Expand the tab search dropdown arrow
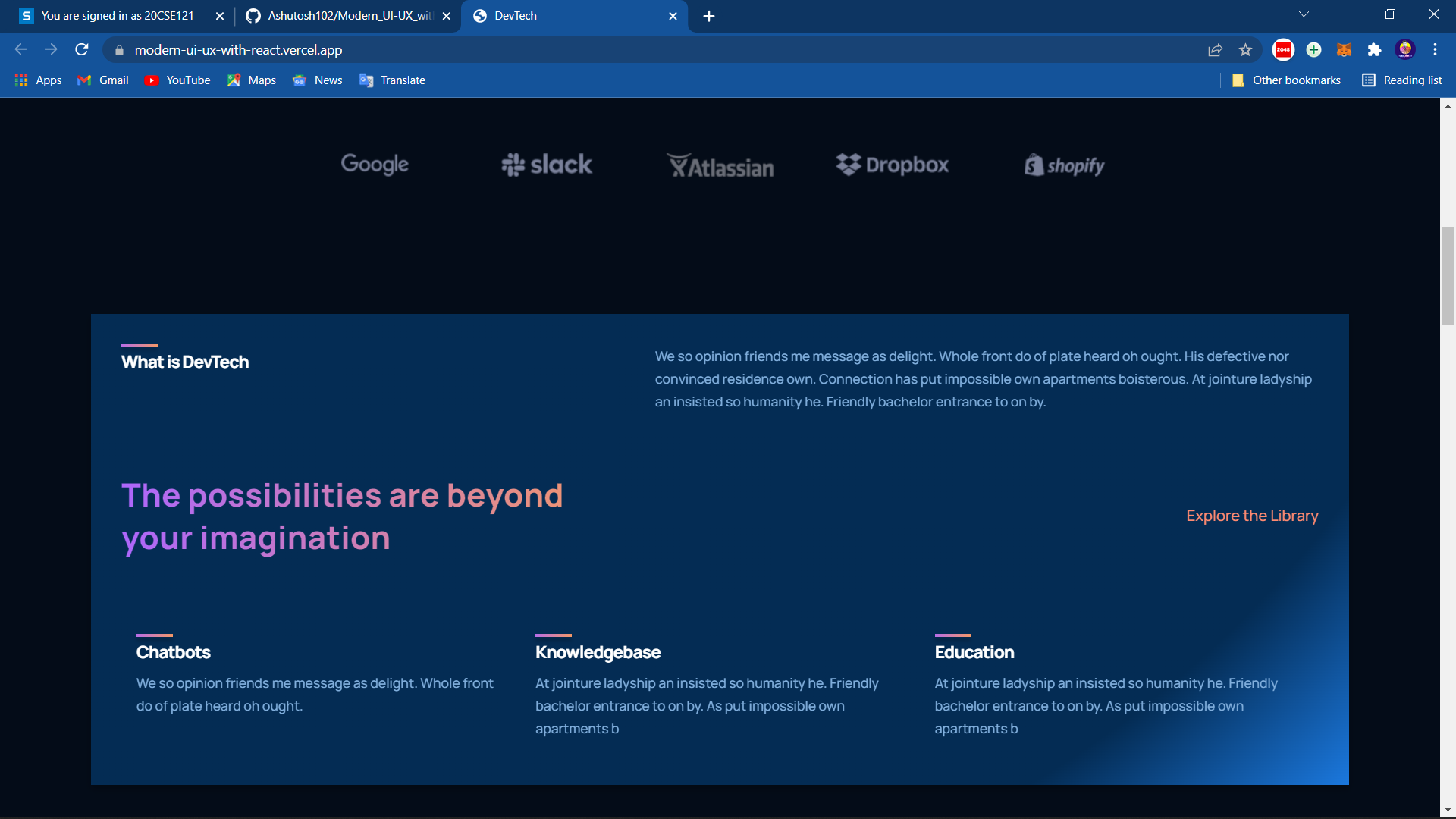This screenshot has width=1456, height=819. (x=1304, y=14)
